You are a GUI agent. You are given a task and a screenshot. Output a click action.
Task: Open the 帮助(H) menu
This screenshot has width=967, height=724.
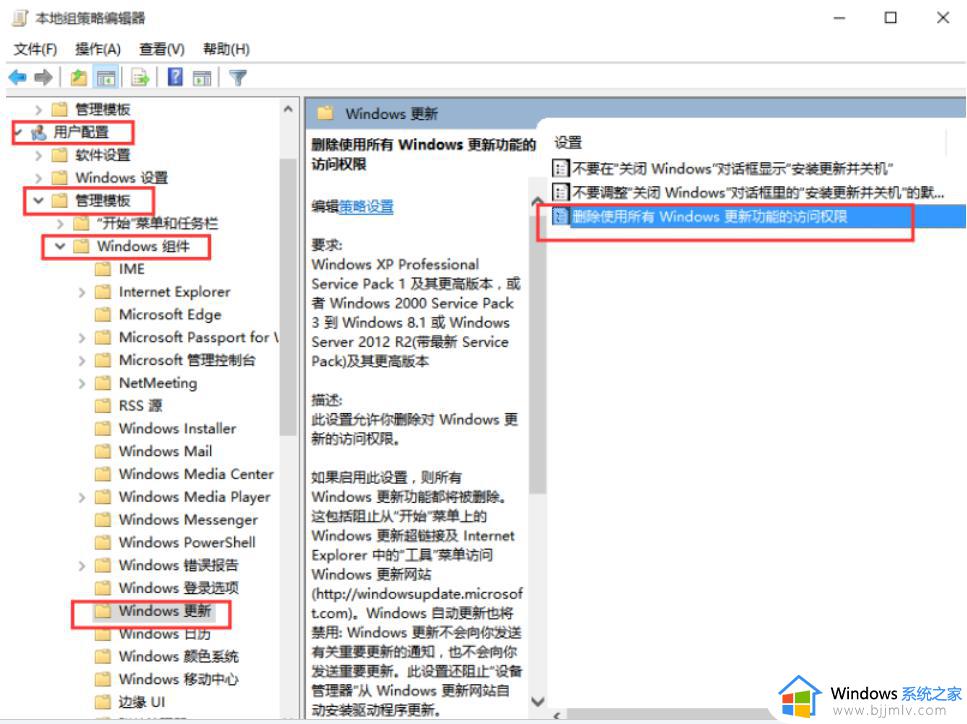[x=226, y=49]
